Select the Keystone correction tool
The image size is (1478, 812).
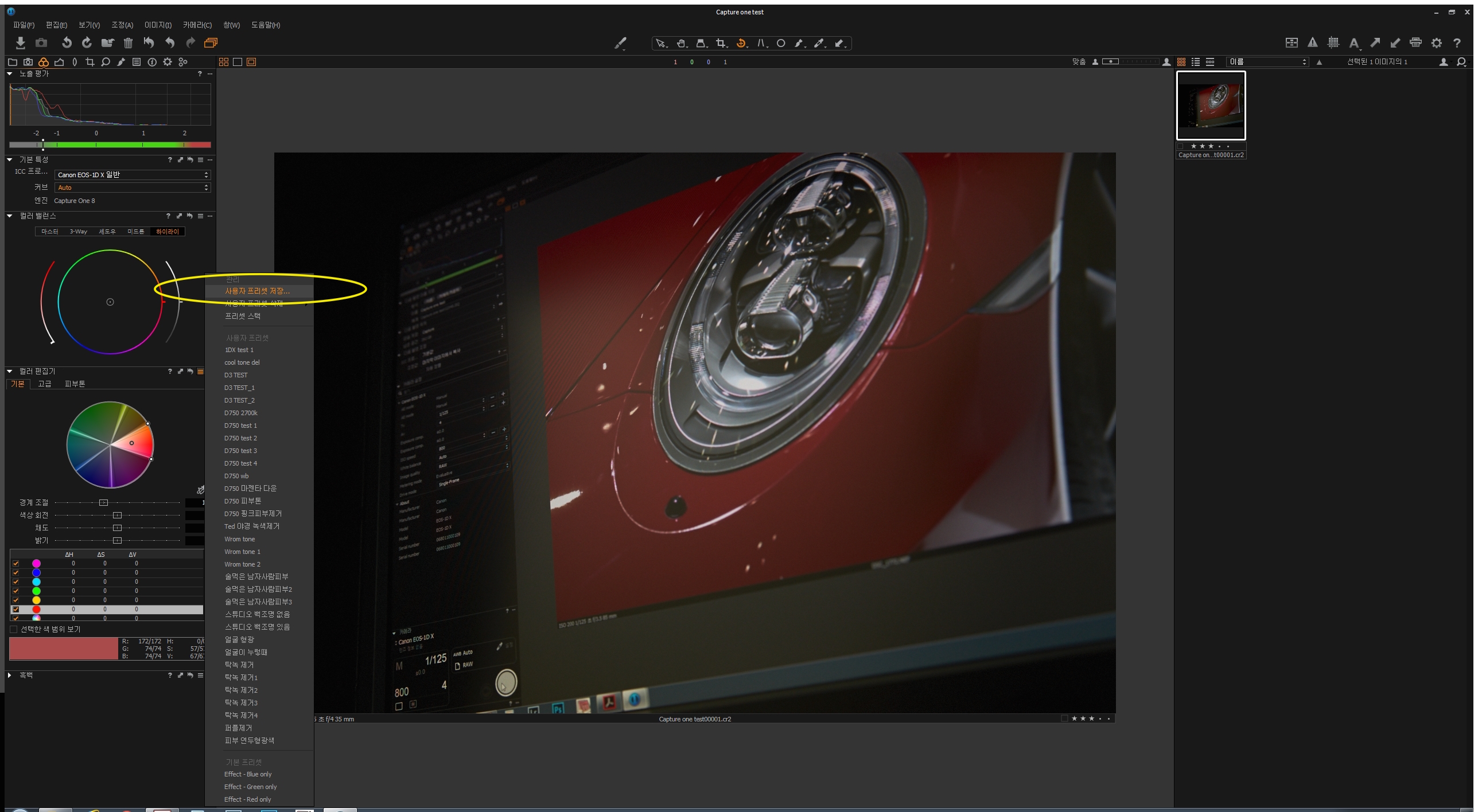coord(761,44)
